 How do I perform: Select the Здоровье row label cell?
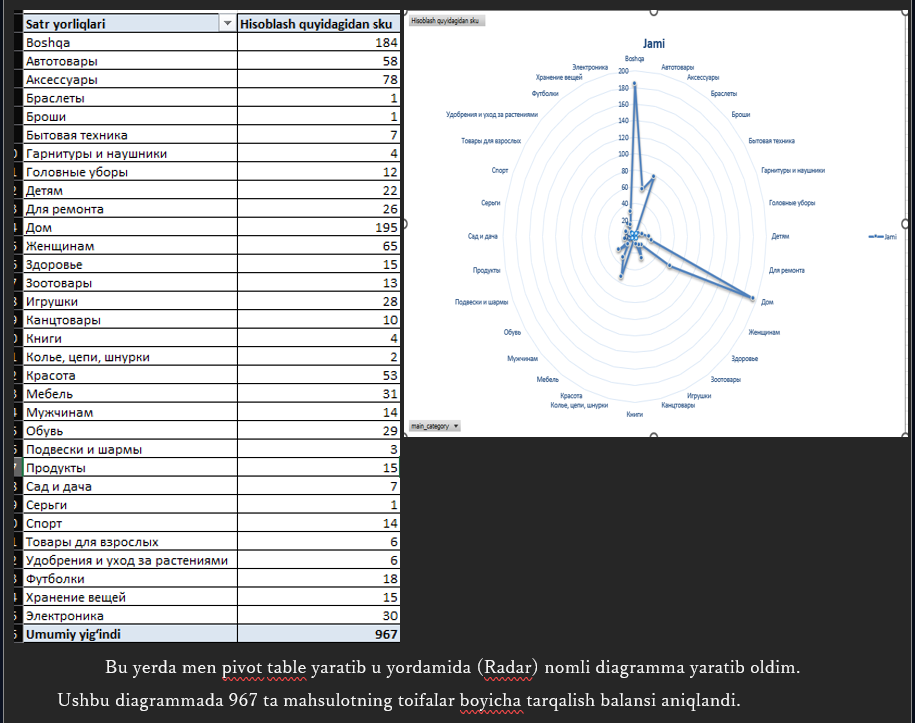pos(130,264)
